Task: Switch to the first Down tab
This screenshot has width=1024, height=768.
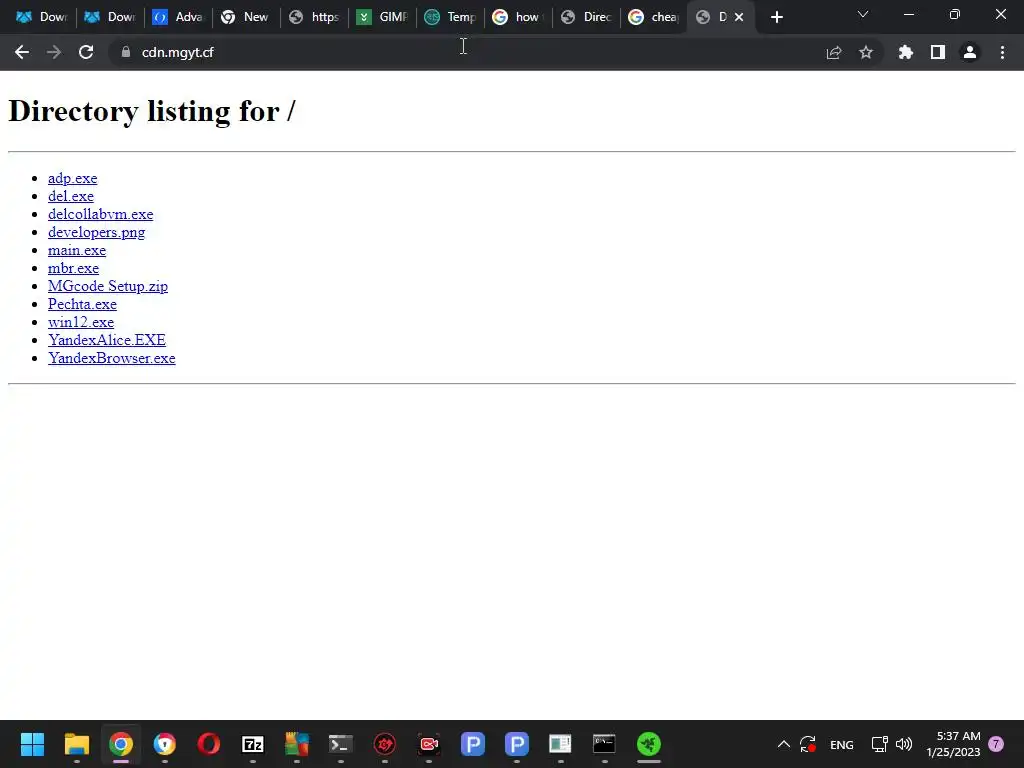Action: tap(41, 17)
